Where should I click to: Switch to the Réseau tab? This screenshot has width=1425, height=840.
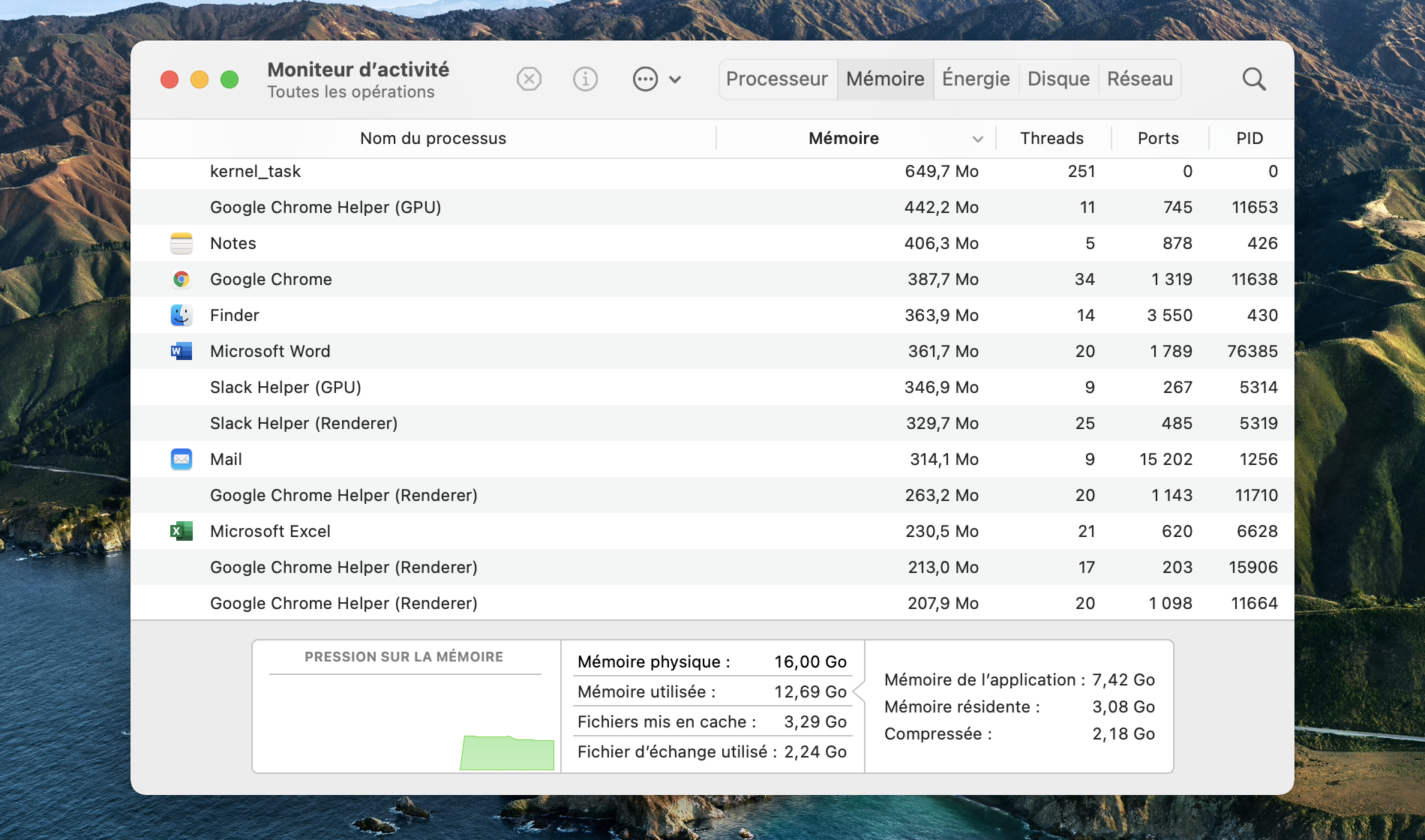(x=1140, y=79)
